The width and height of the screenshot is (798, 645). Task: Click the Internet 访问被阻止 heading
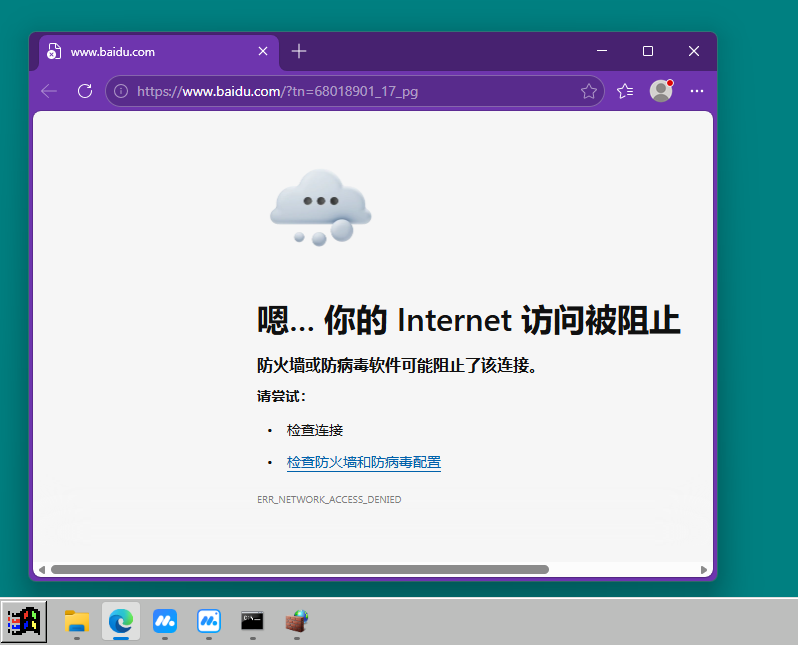(469, 321)
